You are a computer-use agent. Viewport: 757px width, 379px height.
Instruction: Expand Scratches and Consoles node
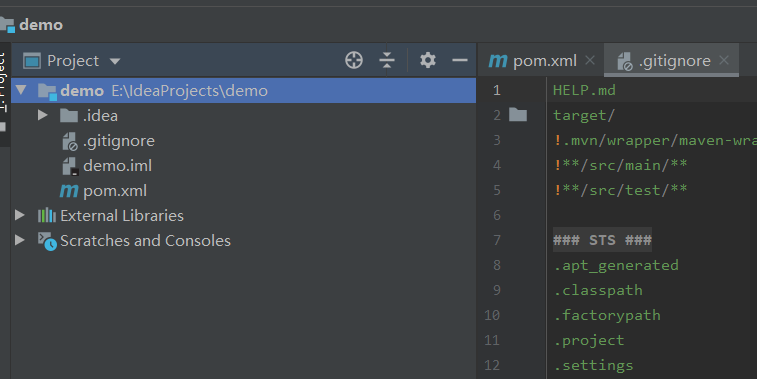pos(20,240)
